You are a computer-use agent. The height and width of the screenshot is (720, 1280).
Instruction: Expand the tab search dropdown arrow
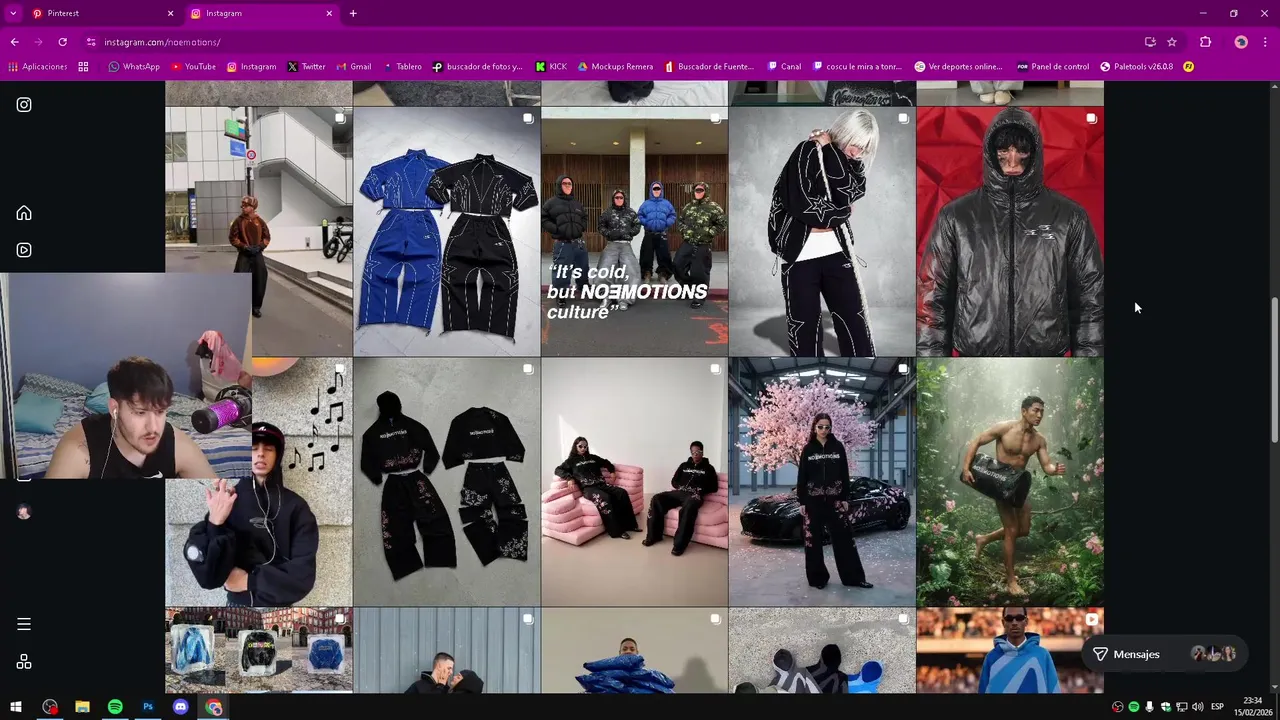point(13,13)
